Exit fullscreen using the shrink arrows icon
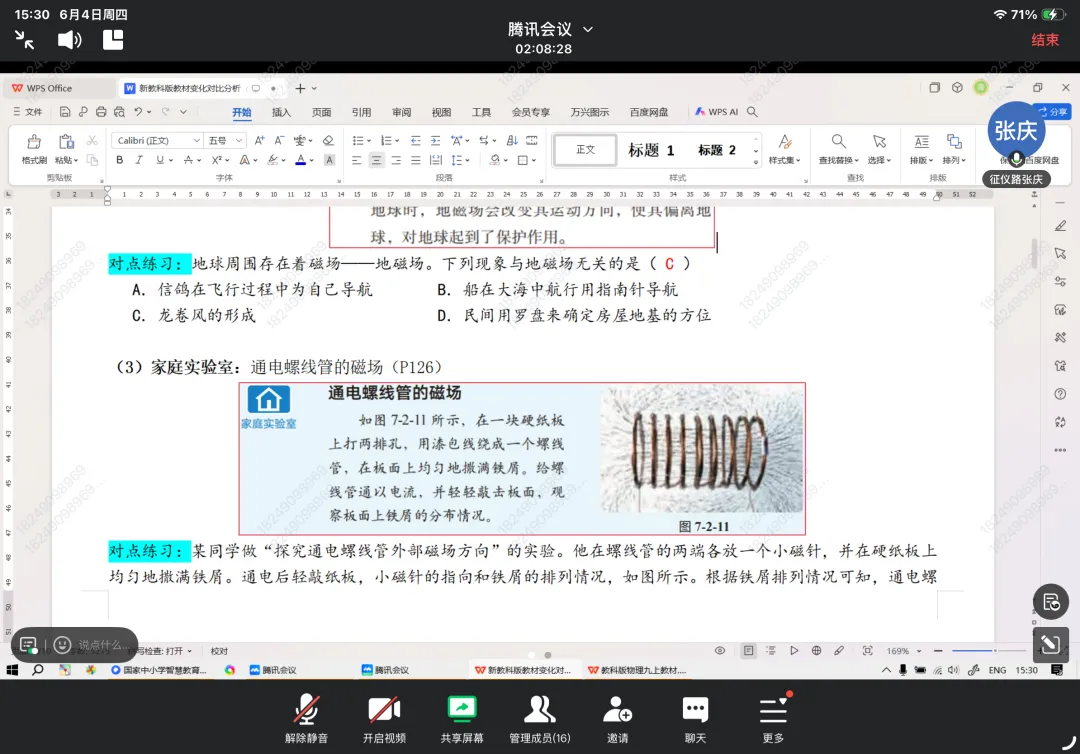The width and height of the screenshot is (1080, 754). (25, 40)
